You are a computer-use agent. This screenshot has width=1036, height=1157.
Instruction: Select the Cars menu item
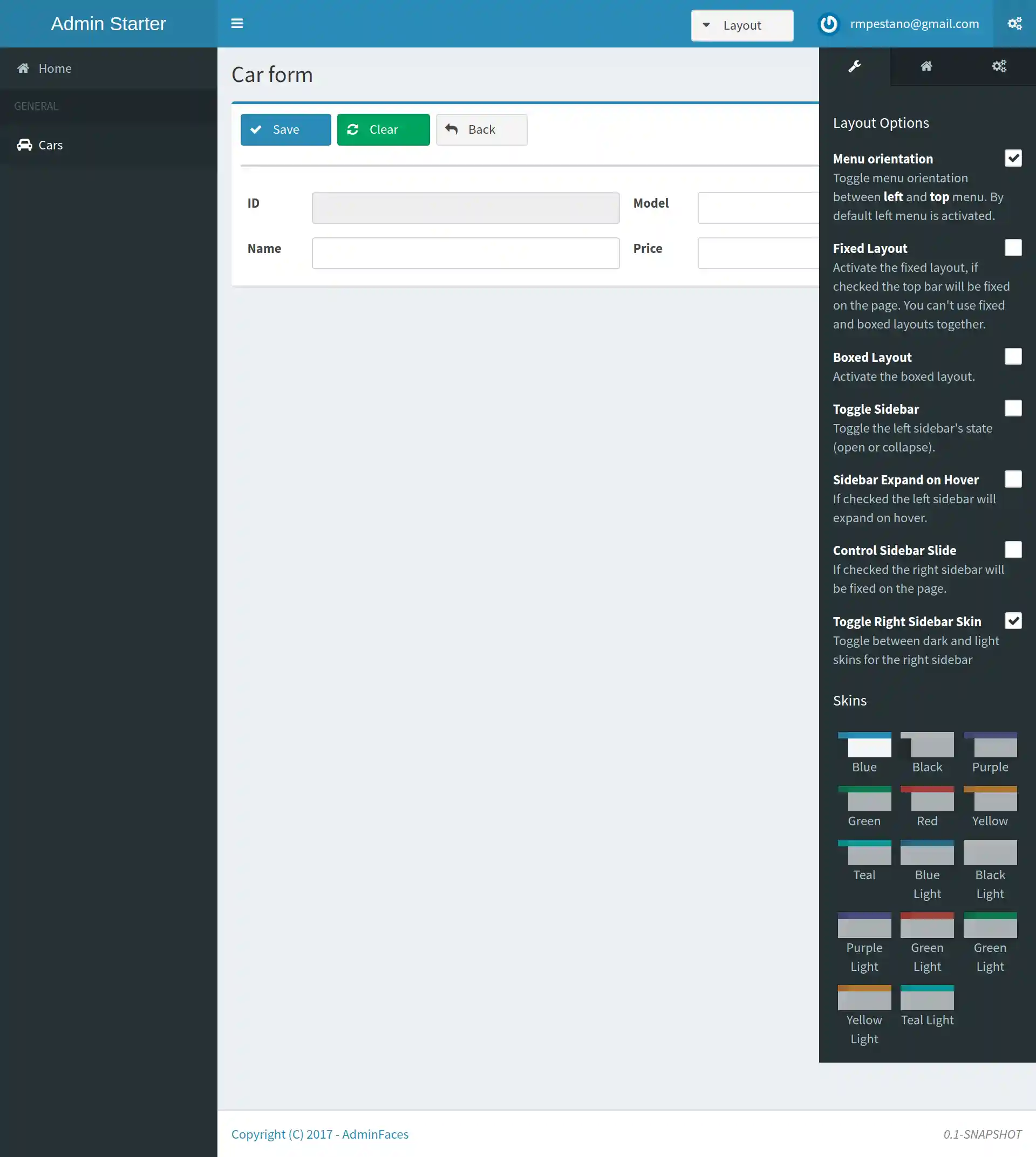[x=51, y=145]
